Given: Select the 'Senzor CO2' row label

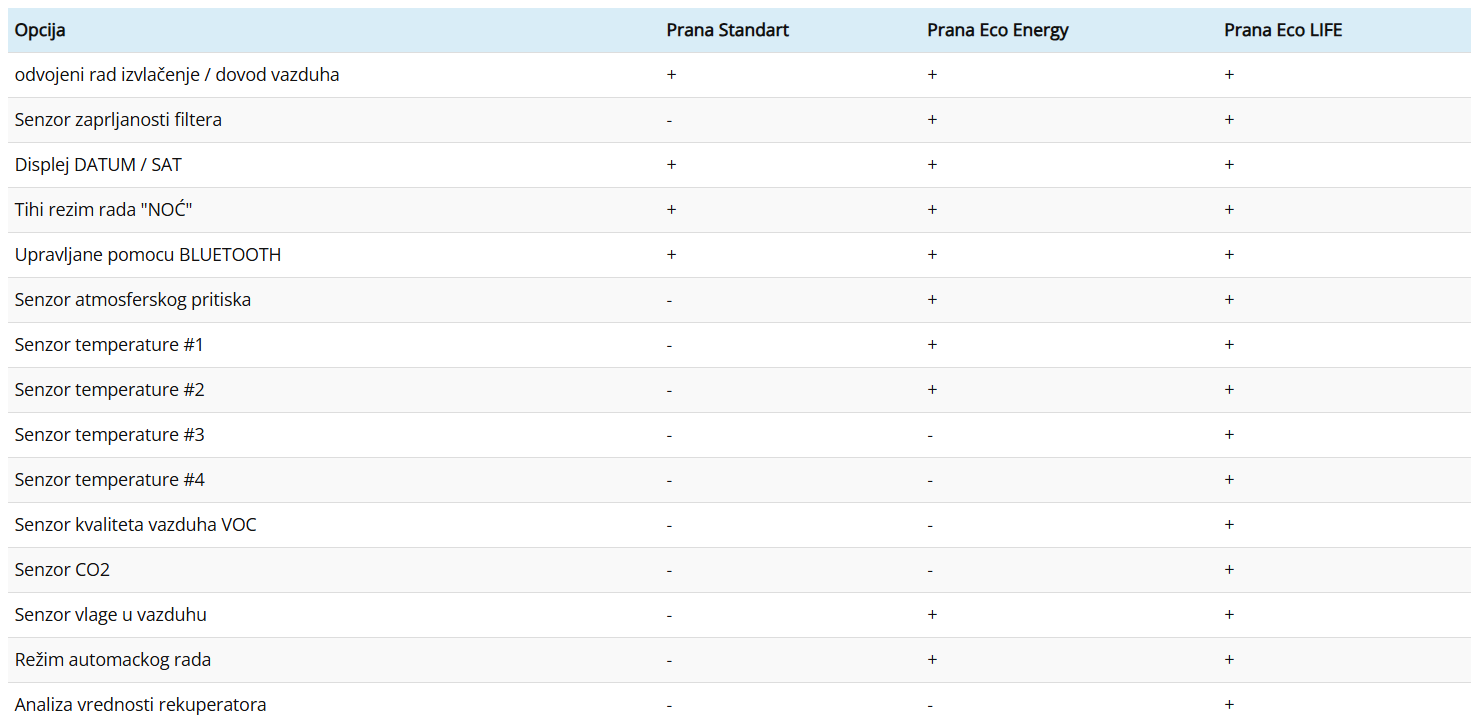Looking at the screenshot, I should [x=62, y=570].
